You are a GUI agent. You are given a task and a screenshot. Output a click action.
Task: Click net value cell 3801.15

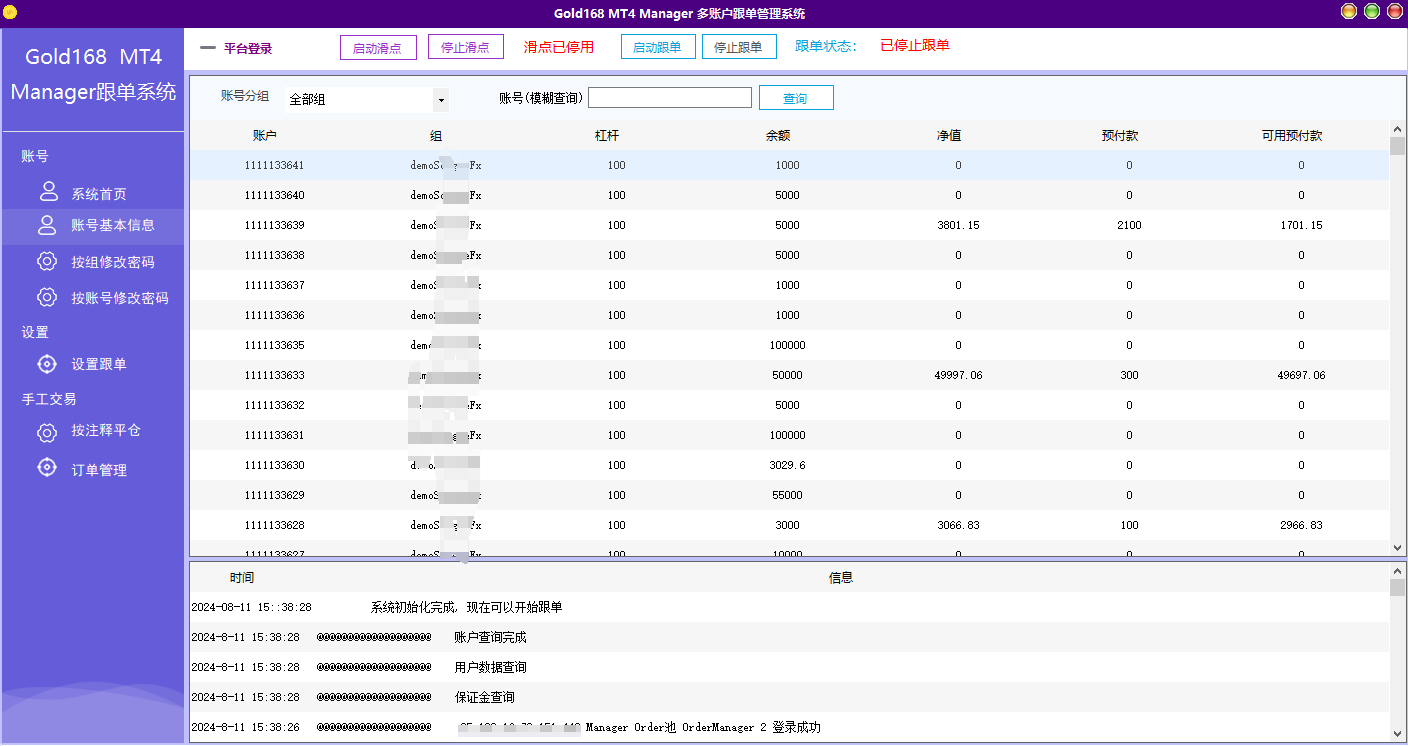coord(958,225)
